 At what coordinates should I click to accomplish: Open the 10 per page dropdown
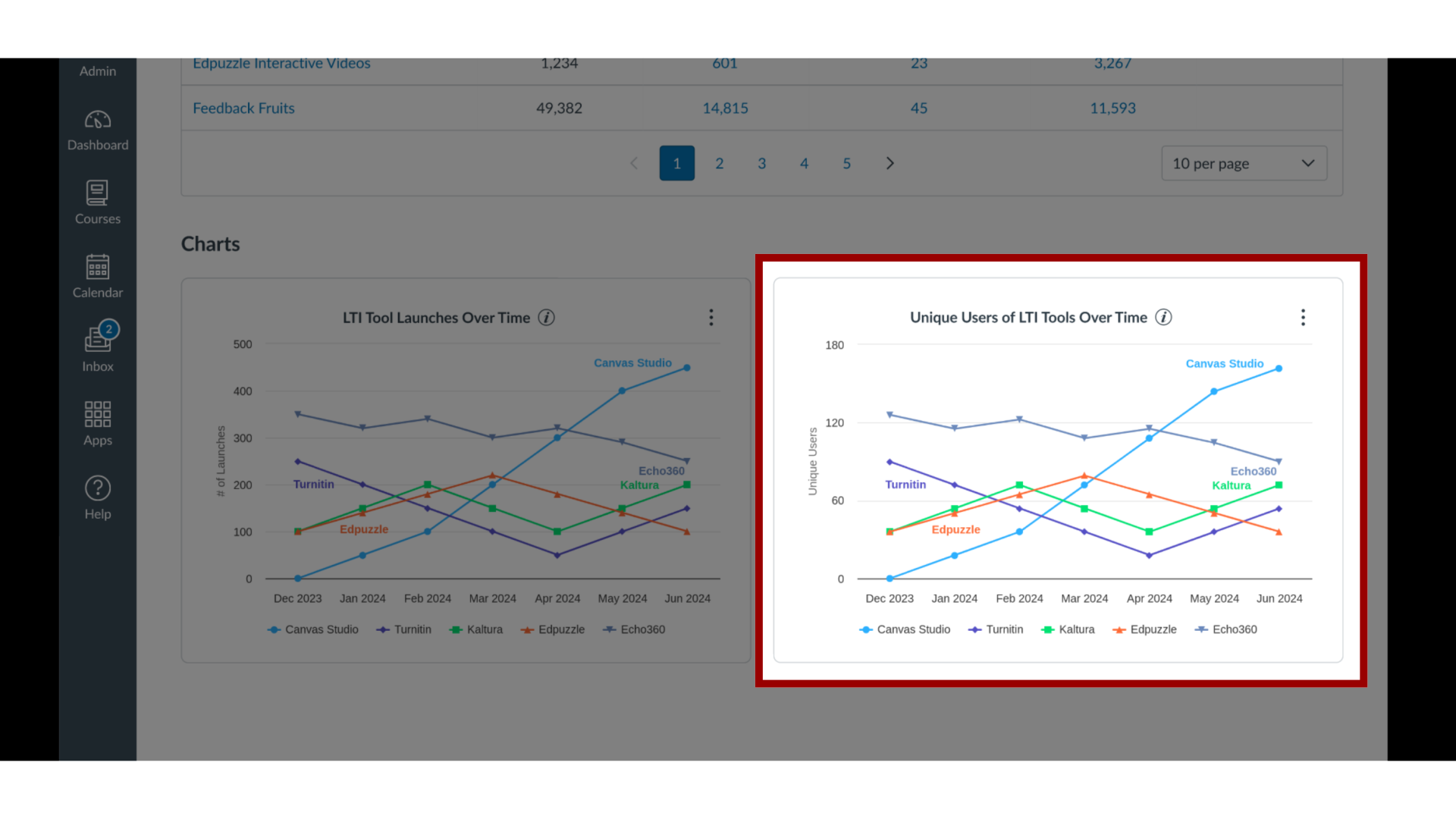[x=1244, y=163]
